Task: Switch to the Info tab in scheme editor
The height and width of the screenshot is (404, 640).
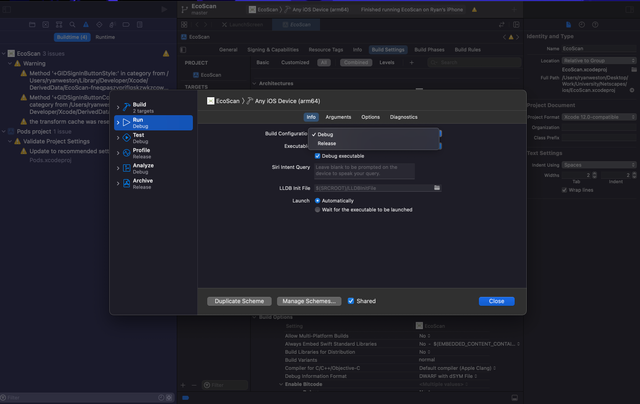Action: tap(311, 117)
